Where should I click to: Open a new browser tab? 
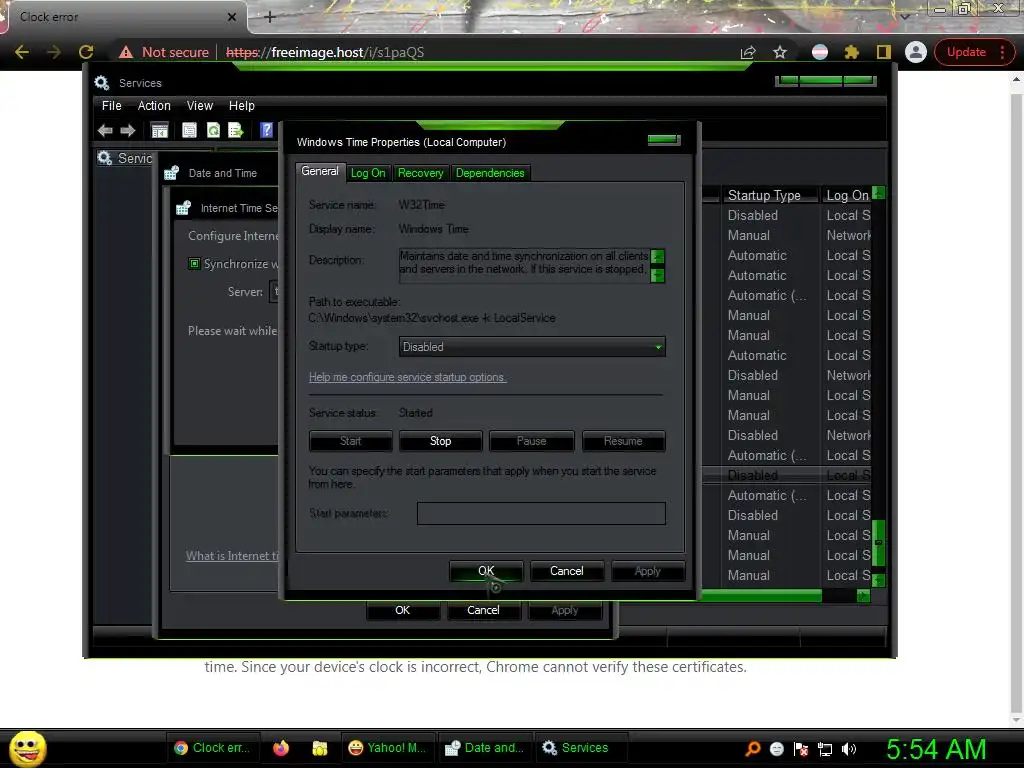coord(270,17)
